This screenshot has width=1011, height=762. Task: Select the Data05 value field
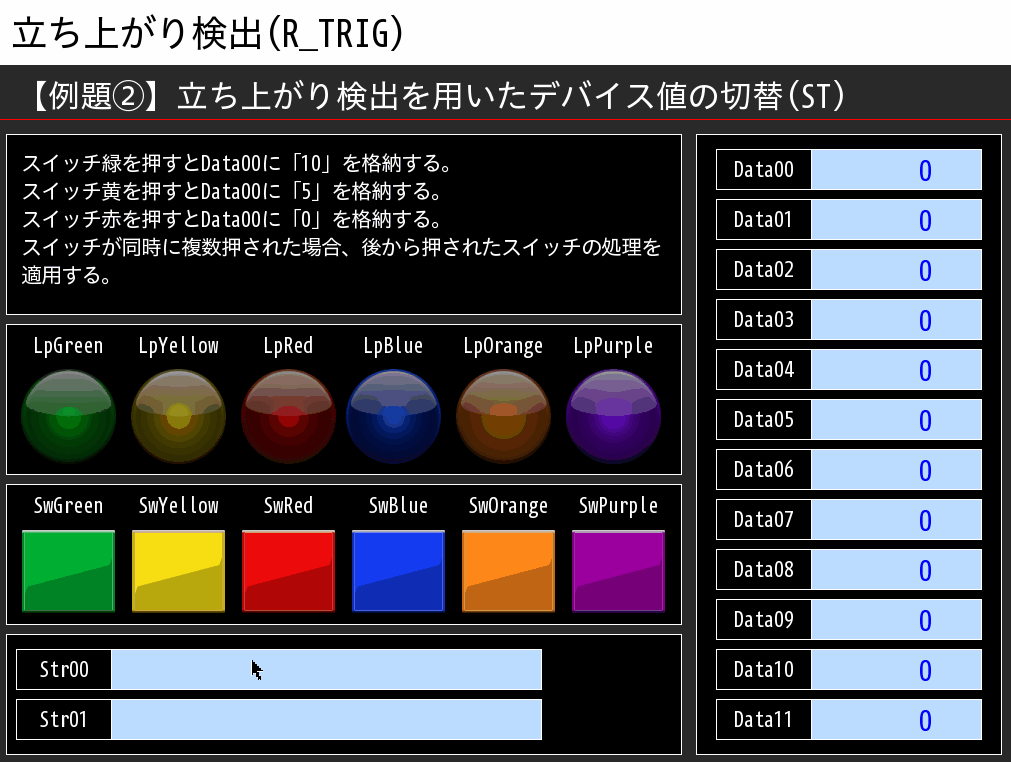pyautogui.click(x=896, y=420)
